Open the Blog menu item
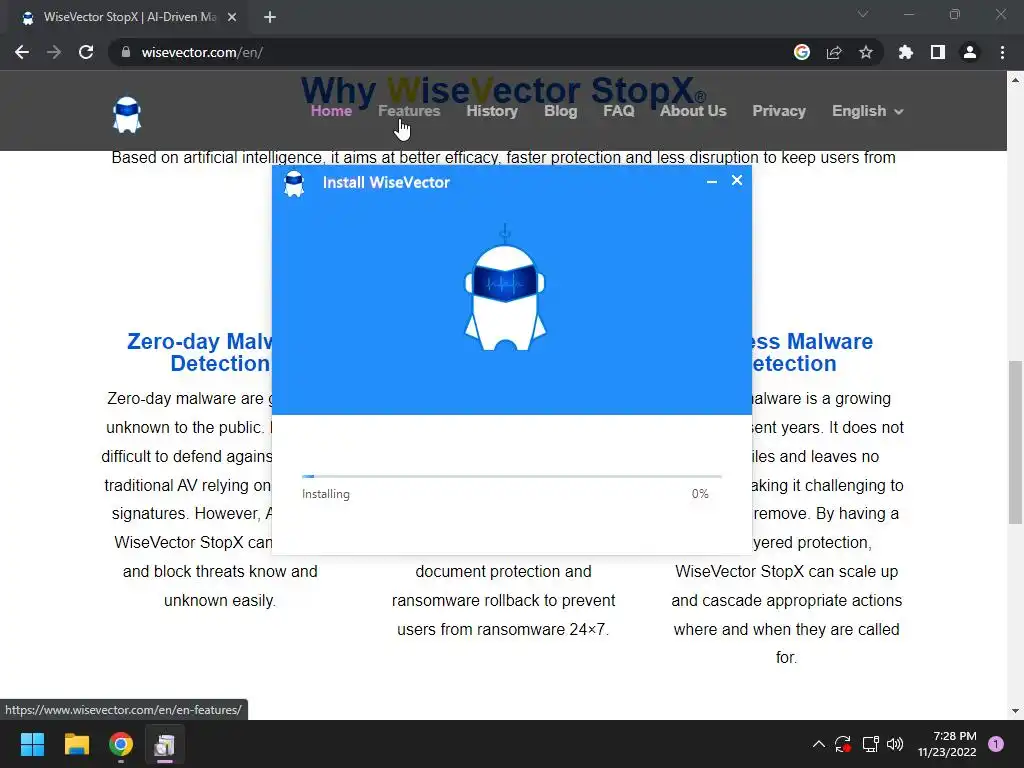This screenshot has height=768, width=1024. coord(560,111)
